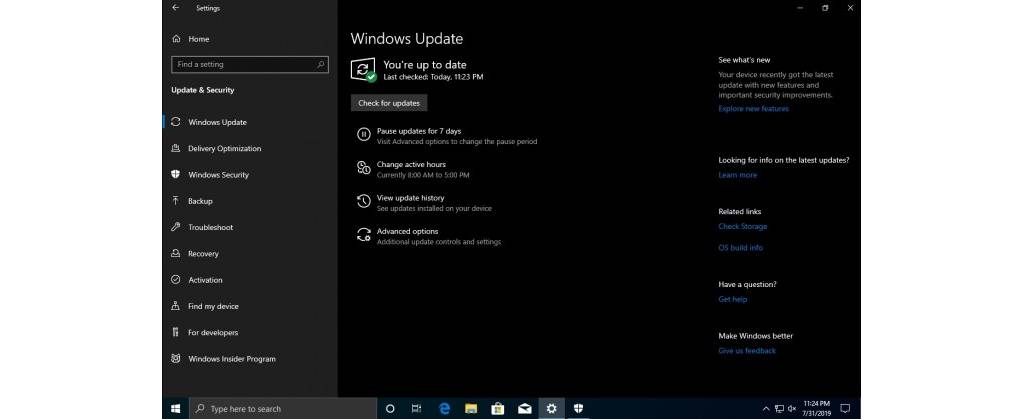Screen dimensions: 1024x419
Task: Click the up-to-date status icon
Action: [364, 69]
